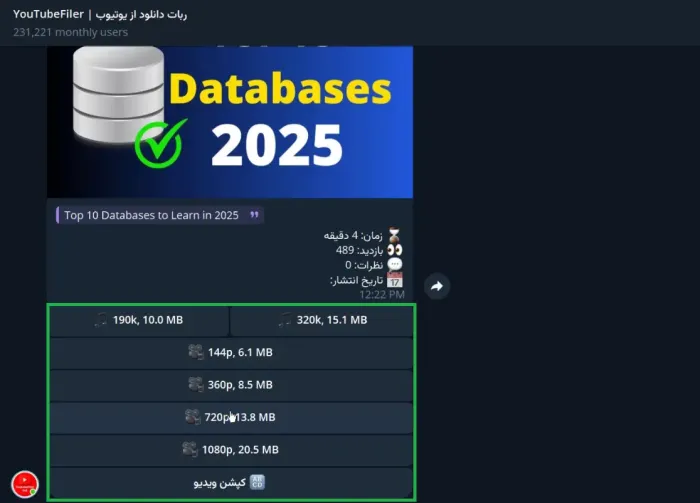Screen dimensions: 700x503
Task: Select 1080p video, 20.5 MB
Action: tap(231, 449)
